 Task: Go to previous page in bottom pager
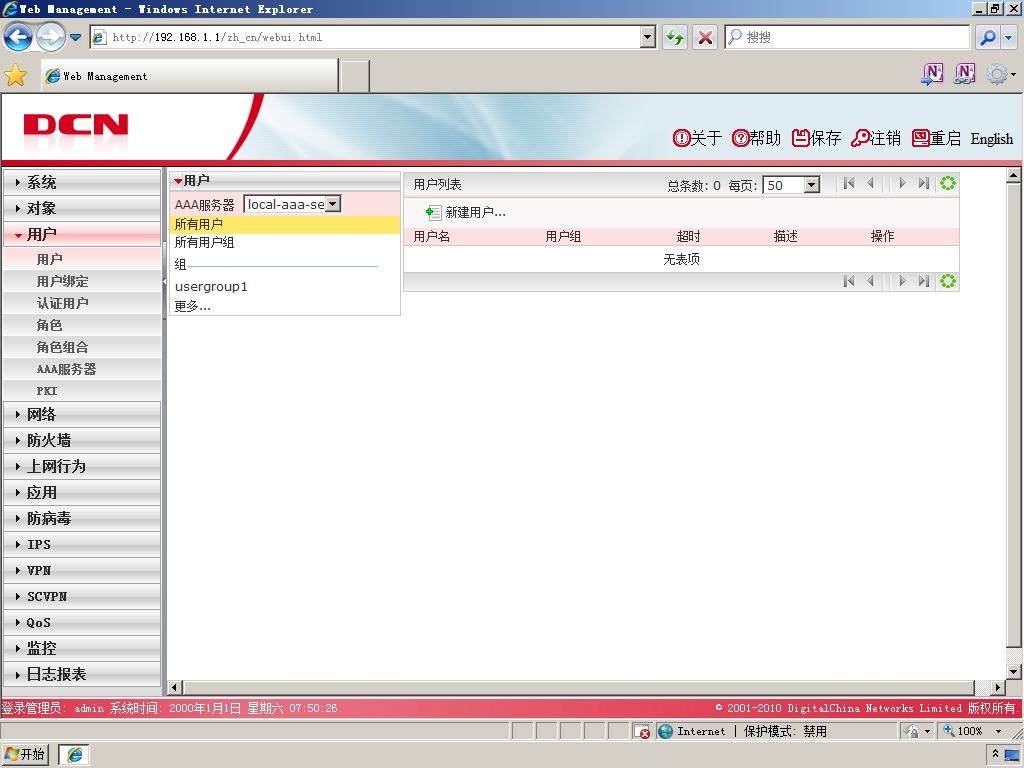click(871, 281)
